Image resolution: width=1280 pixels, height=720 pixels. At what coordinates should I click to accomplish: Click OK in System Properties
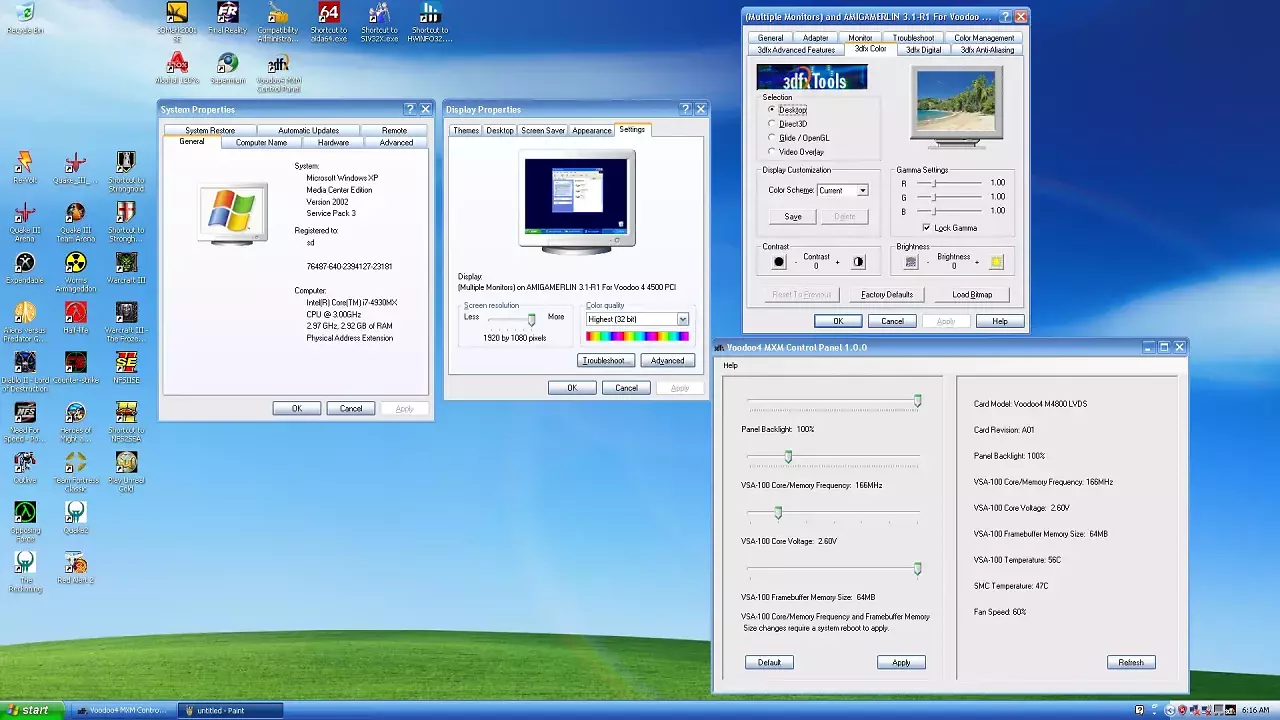click(296, 408)
